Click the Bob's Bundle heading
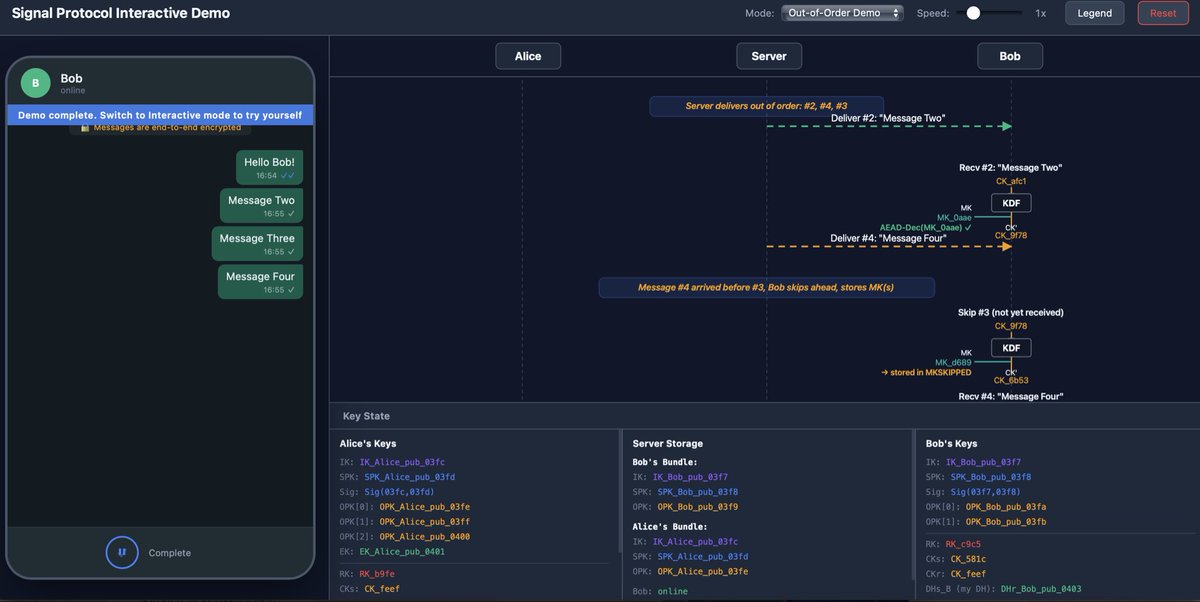 point(665,462)
